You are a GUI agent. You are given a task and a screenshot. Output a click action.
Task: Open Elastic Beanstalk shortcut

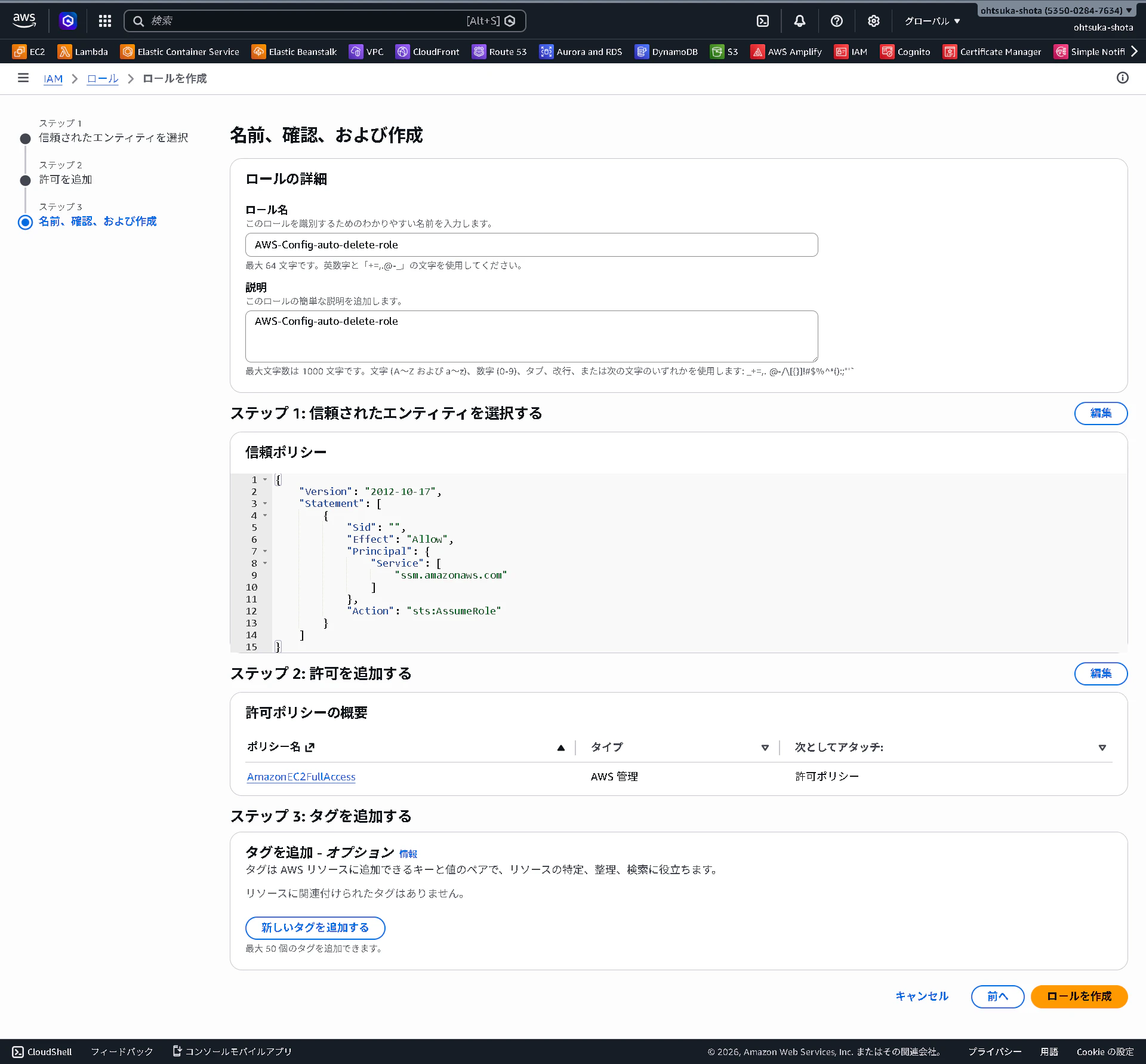294,52
